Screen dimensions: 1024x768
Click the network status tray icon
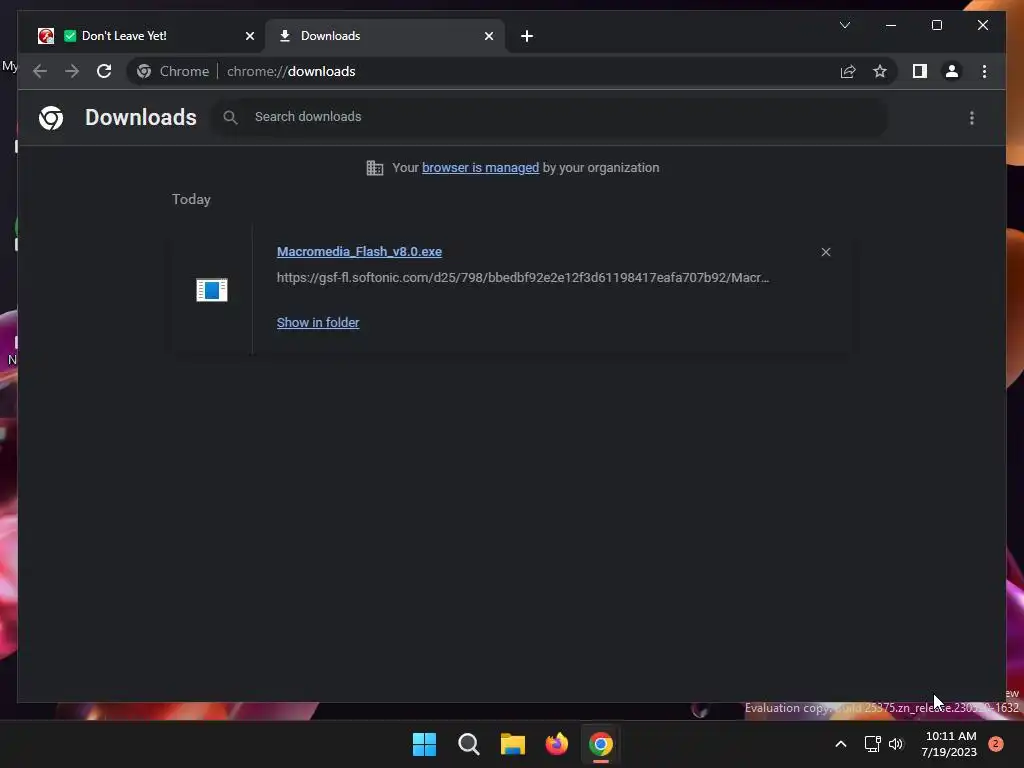(872, 744)
